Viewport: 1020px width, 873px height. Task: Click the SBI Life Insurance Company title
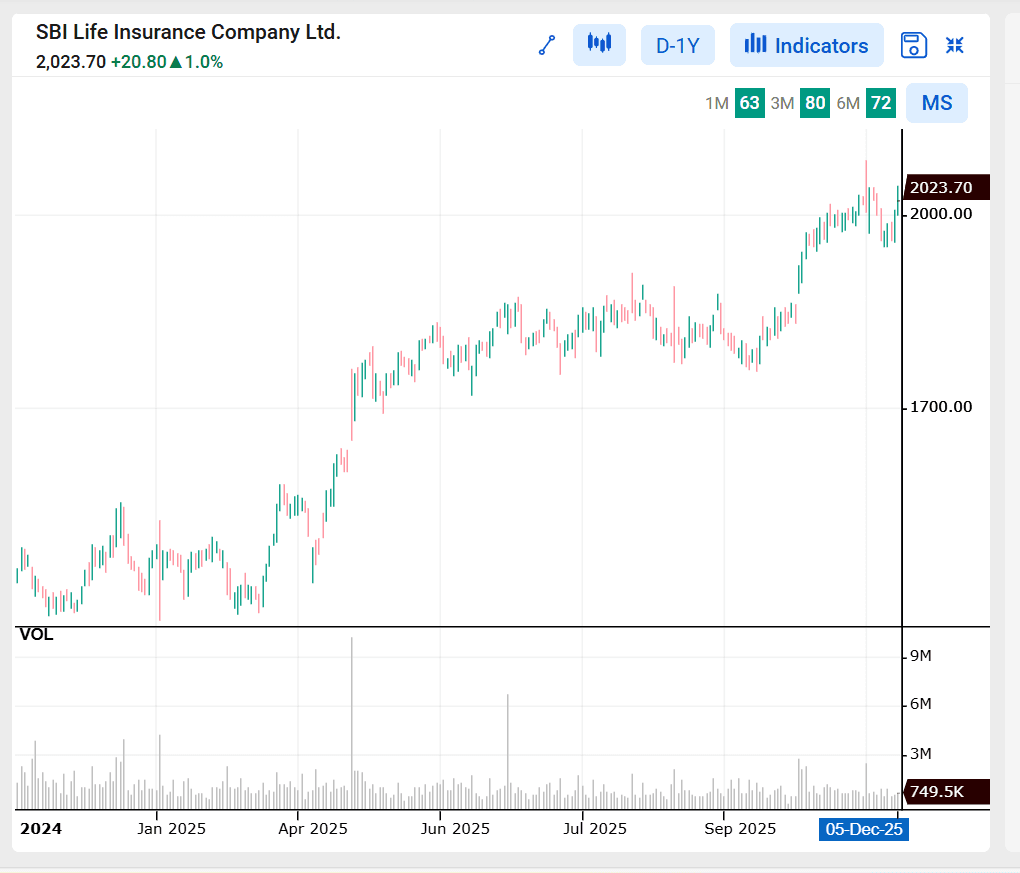point(188,32)
